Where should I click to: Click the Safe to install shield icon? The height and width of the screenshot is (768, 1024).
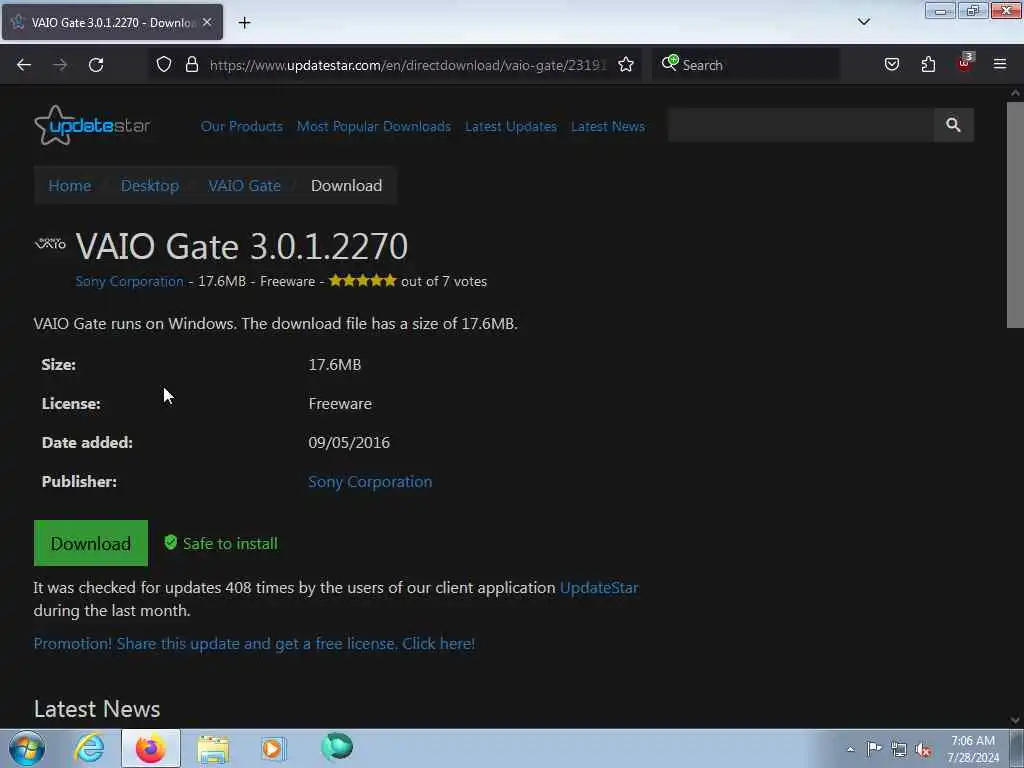click(x=170, y=543)
